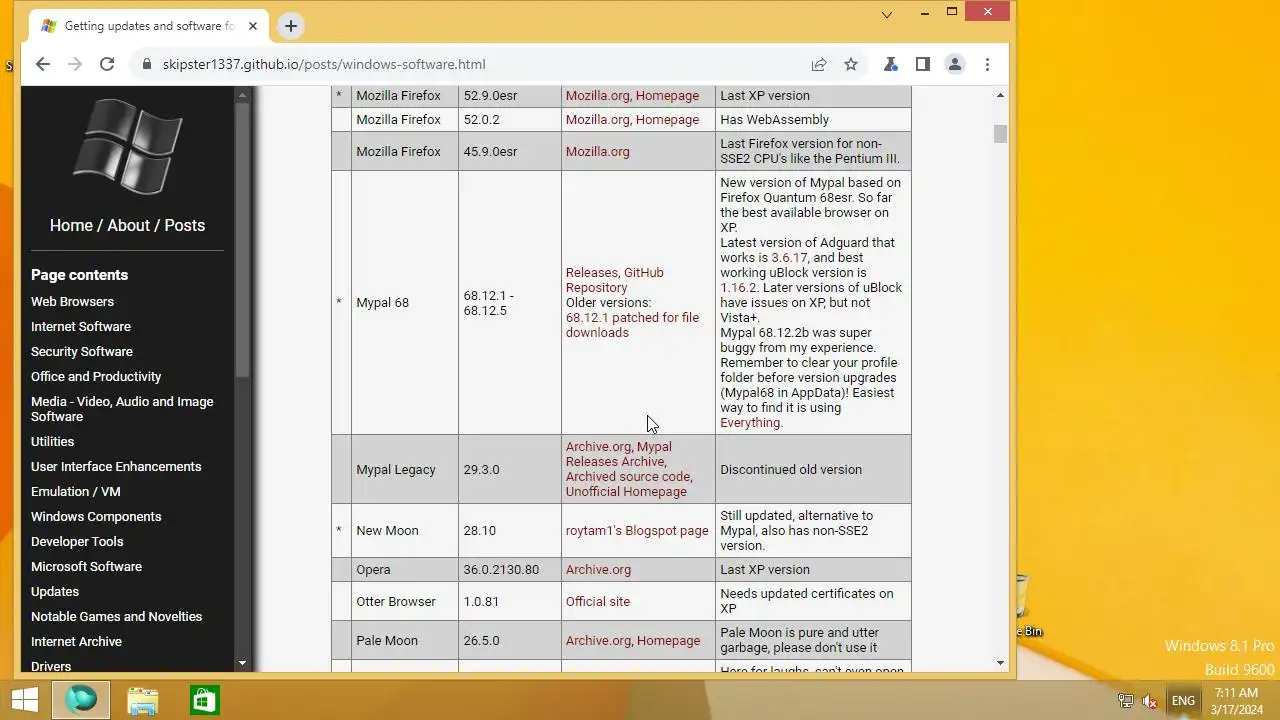Open File Explorer from taskbar

pyautogui.click(x=143, y=700)
